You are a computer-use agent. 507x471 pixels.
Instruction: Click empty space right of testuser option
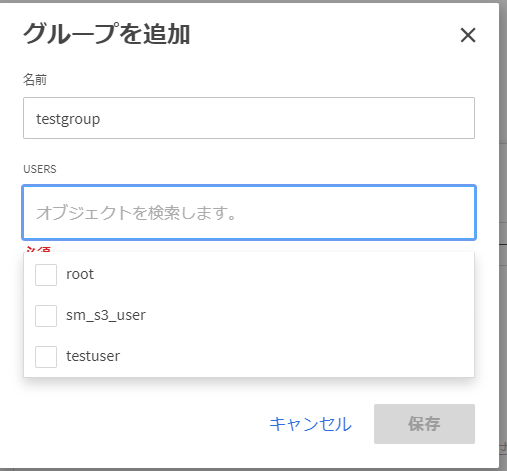[297, 357]
